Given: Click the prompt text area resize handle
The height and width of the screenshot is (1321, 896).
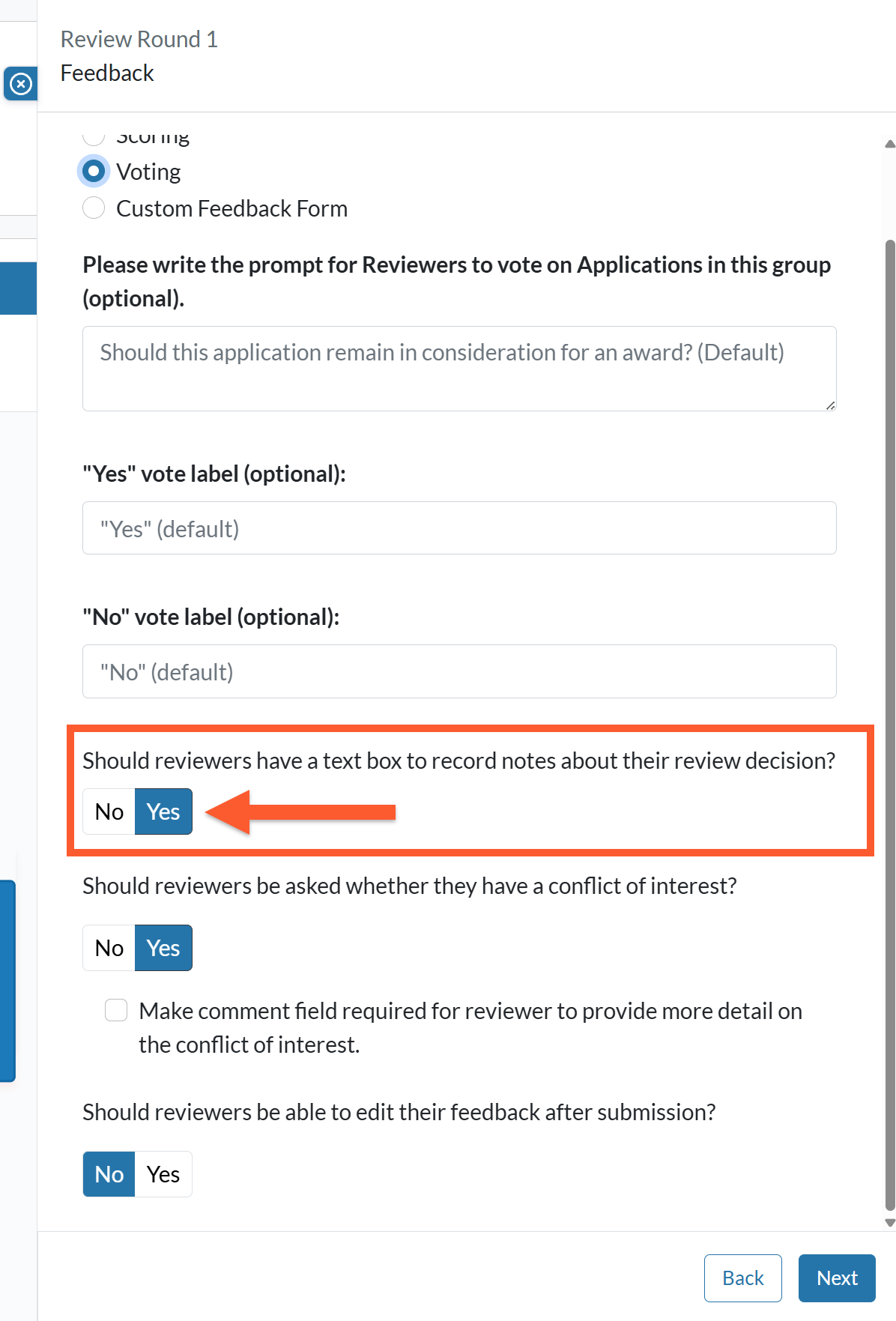Looking at the screenshot, I should pyautogui.click(x=830, y=405).
